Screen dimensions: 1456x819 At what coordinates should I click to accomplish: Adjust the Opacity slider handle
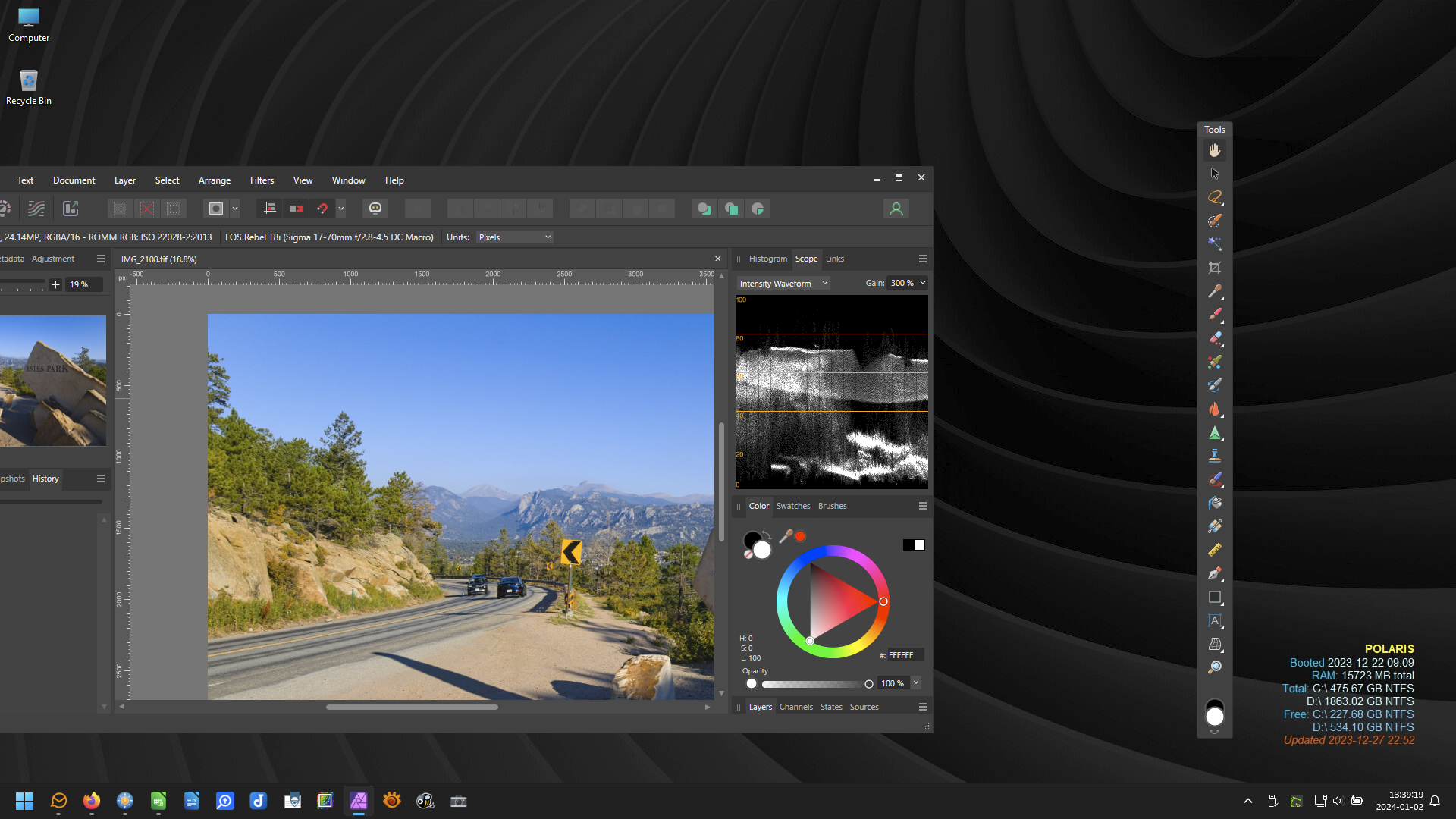(869, 684)
